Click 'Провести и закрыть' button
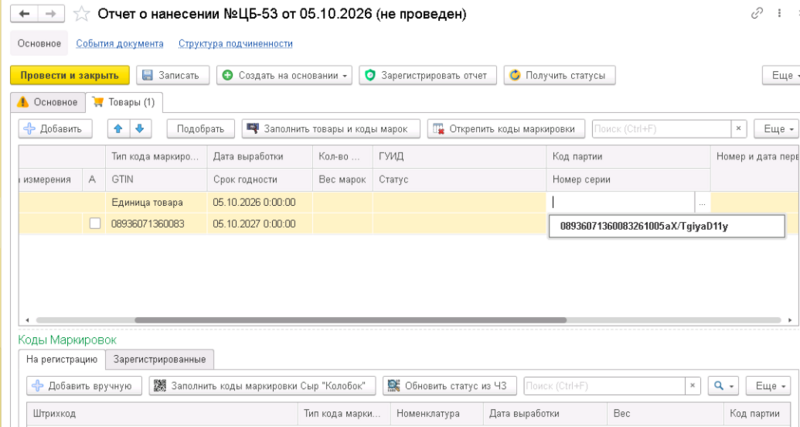 click(x=70, y=76)
